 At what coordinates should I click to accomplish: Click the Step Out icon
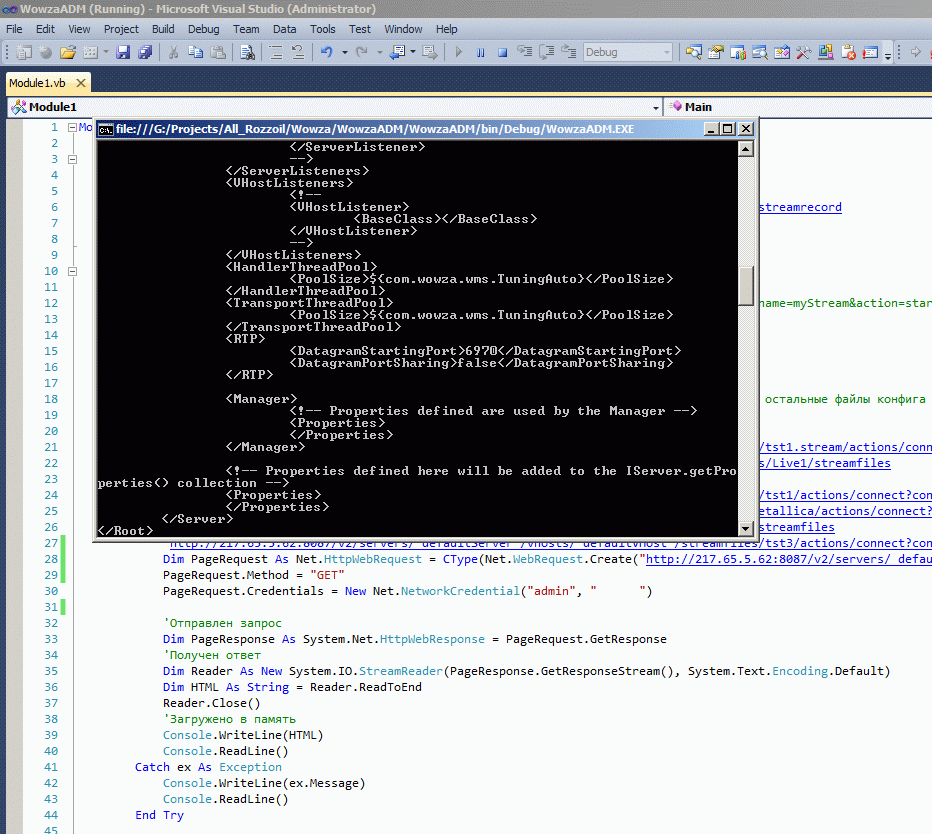(569, 52)
